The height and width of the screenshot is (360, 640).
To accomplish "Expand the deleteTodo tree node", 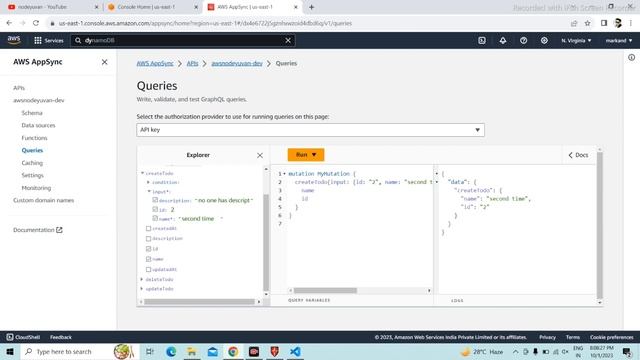I will pos(142,279).
